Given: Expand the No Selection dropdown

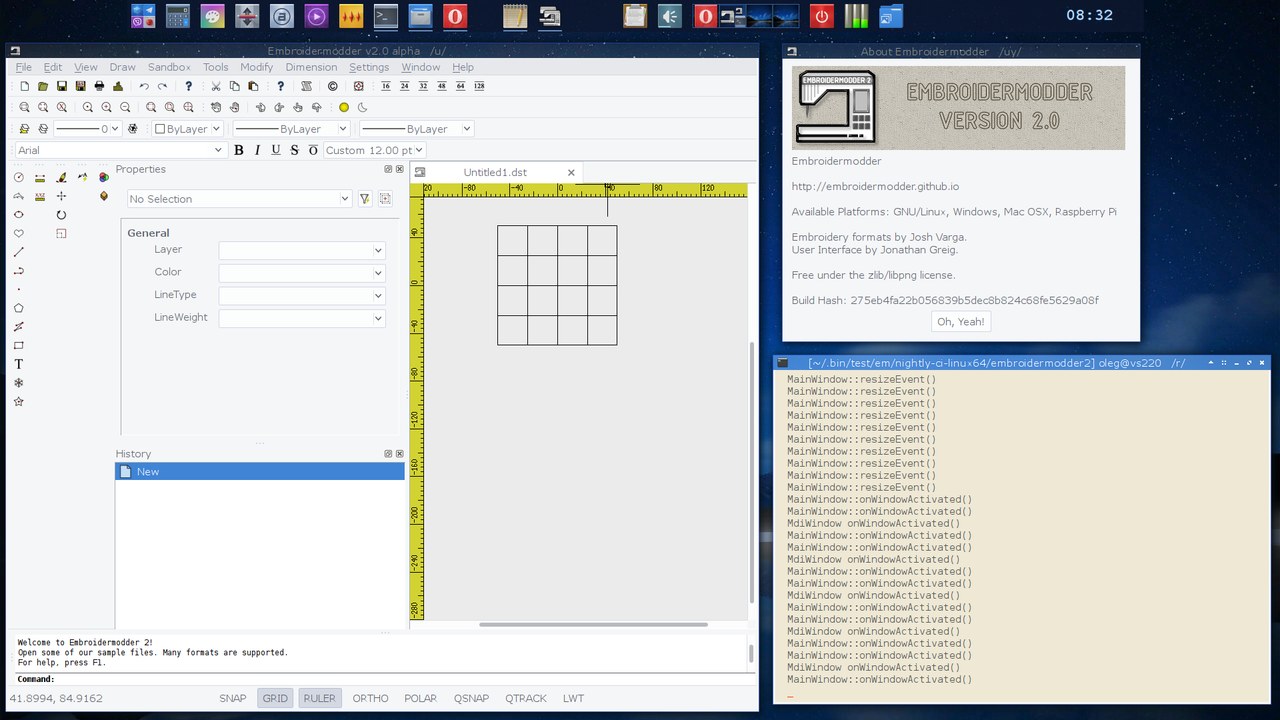Looking at the screenshot, I should coord(239,199).
